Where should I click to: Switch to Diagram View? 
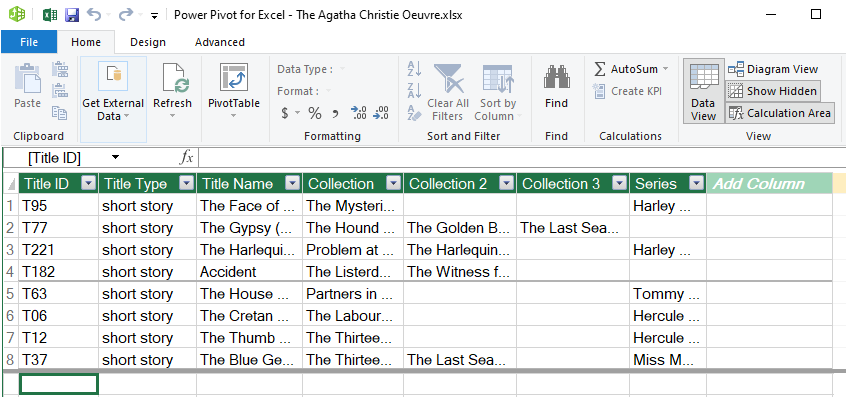773,69
